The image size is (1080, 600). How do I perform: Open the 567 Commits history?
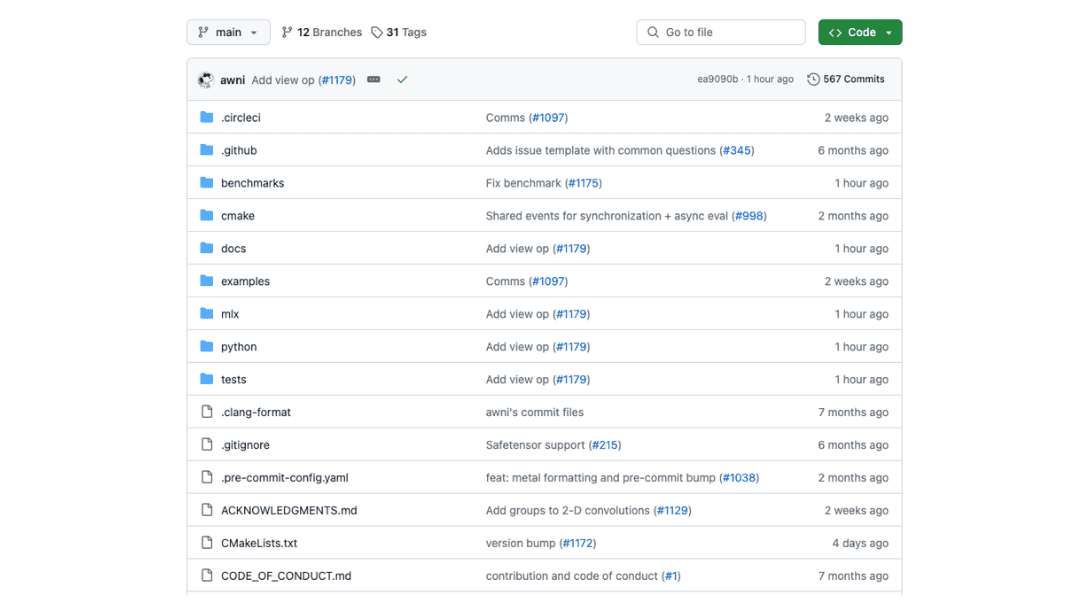pos(846,79)
